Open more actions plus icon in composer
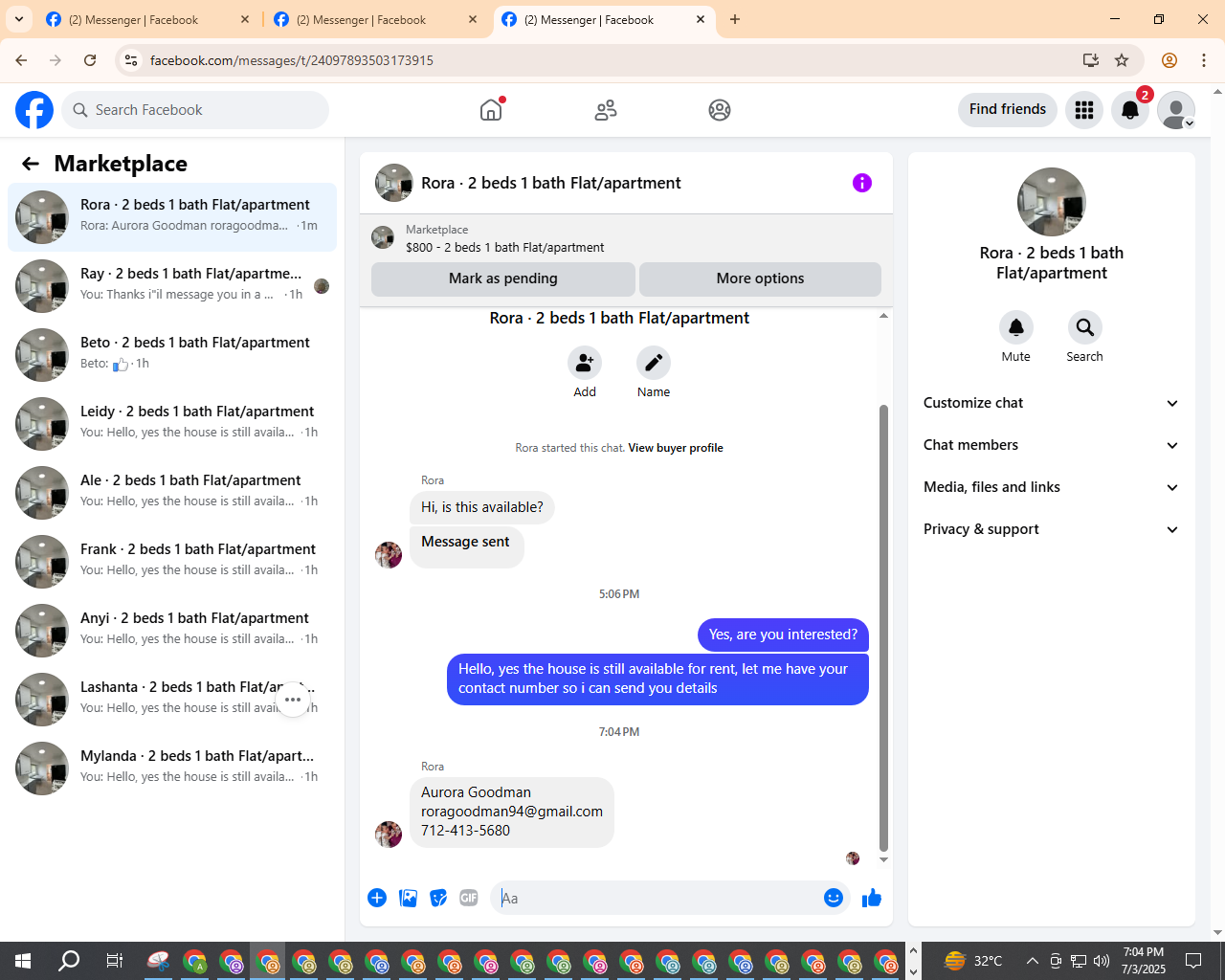This screenshot has height=980, width=1225. 377,898
